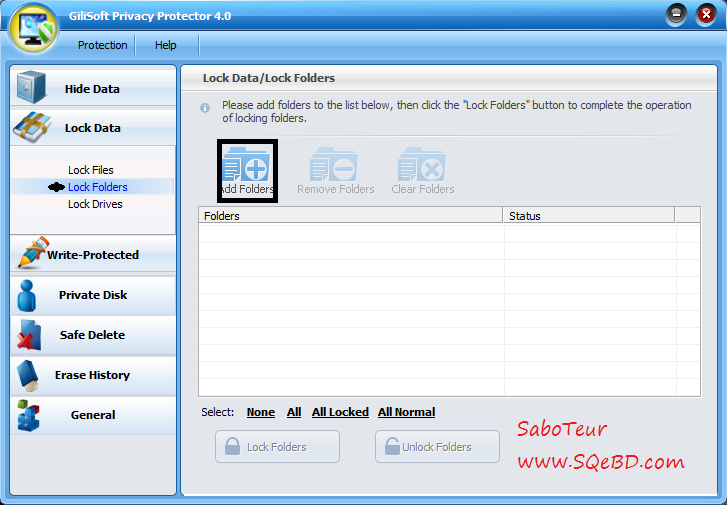
Task: Collapse the Lock Data section
Action: [93, 128]
